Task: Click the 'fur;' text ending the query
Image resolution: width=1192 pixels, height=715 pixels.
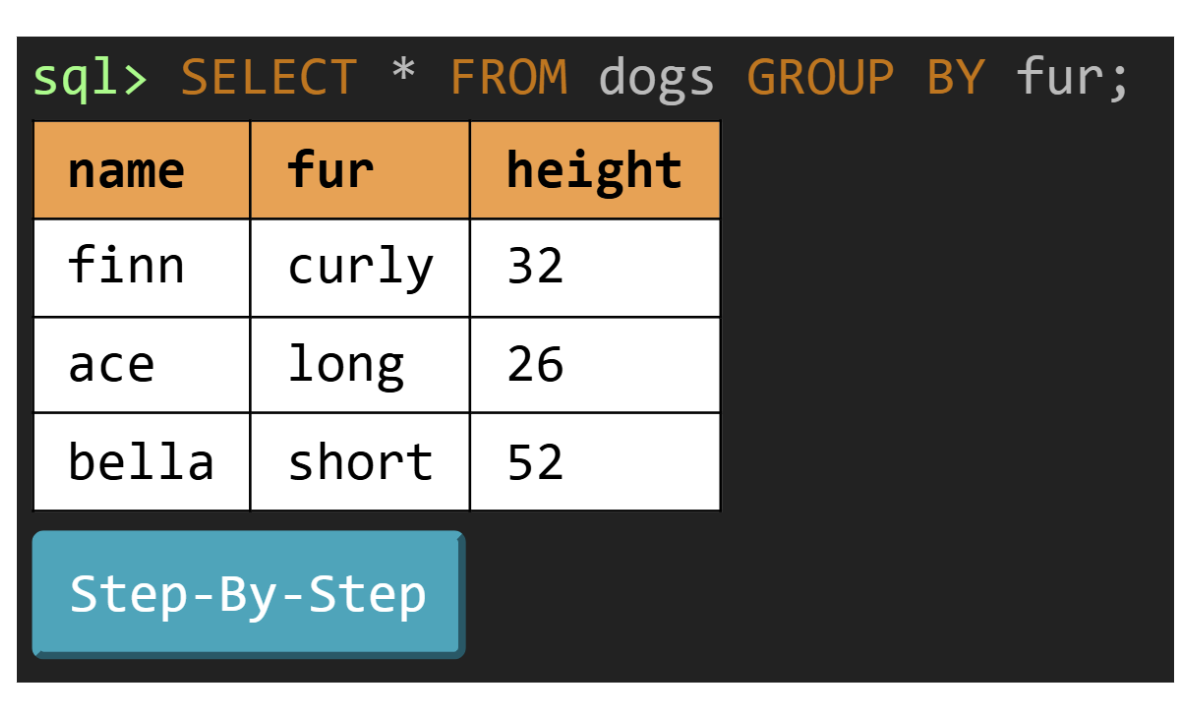Action: pyautogui.click(x=1072, y=78)
